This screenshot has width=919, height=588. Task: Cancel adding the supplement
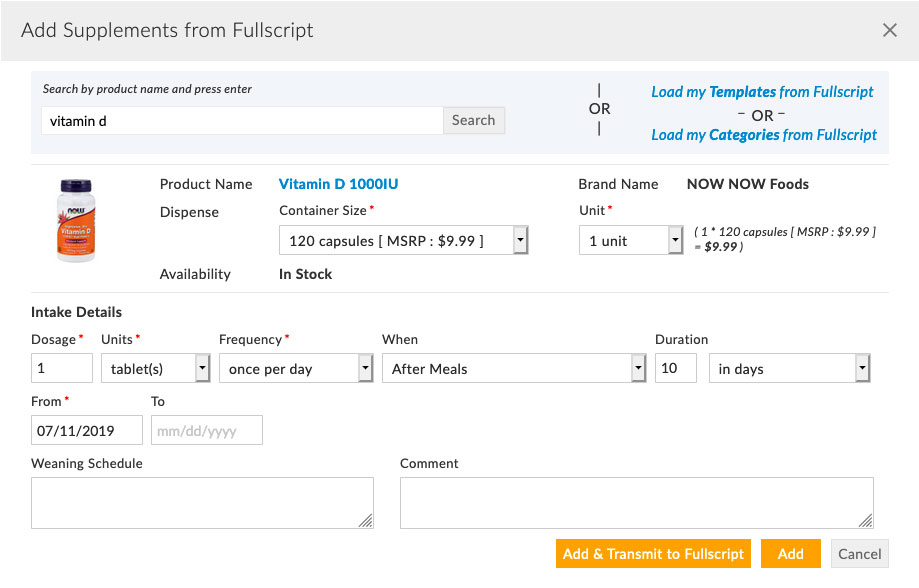pos(858,553)
